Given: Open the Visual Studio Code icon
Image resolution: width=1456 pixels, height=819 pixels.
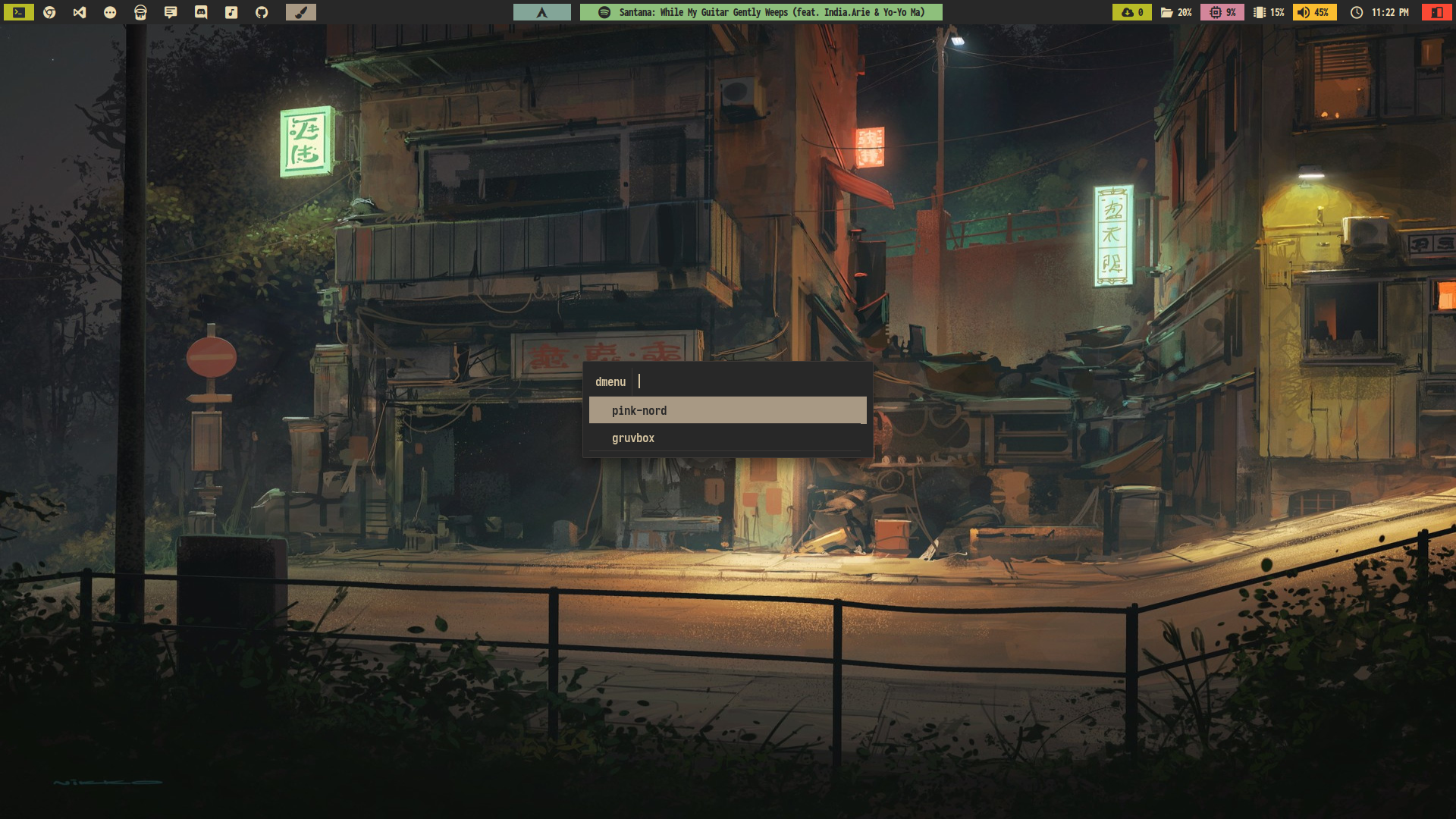Looking at the screenshot, I should (80, 12).
